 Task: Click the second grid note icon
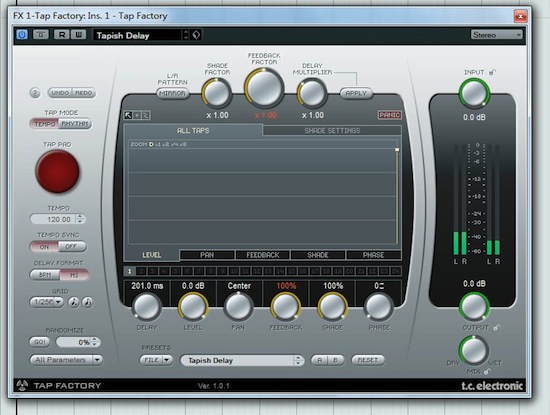point(88,302)
